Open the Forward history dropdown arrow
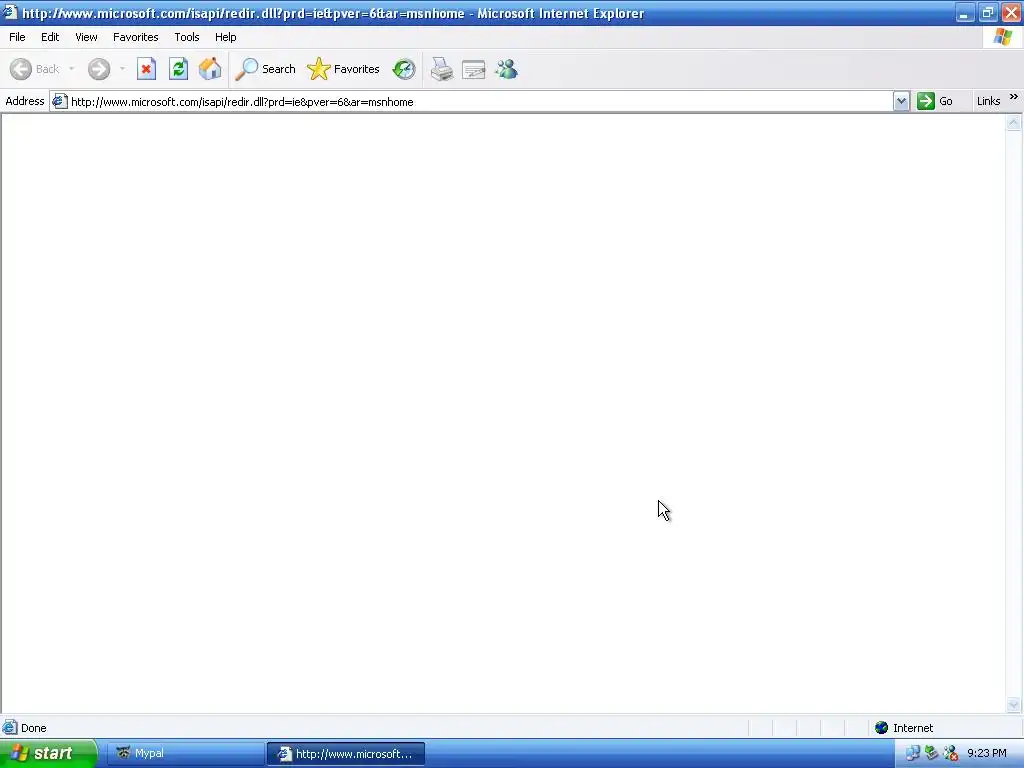The width and height of the screenshot is (1024, 768). click(122, 69)
